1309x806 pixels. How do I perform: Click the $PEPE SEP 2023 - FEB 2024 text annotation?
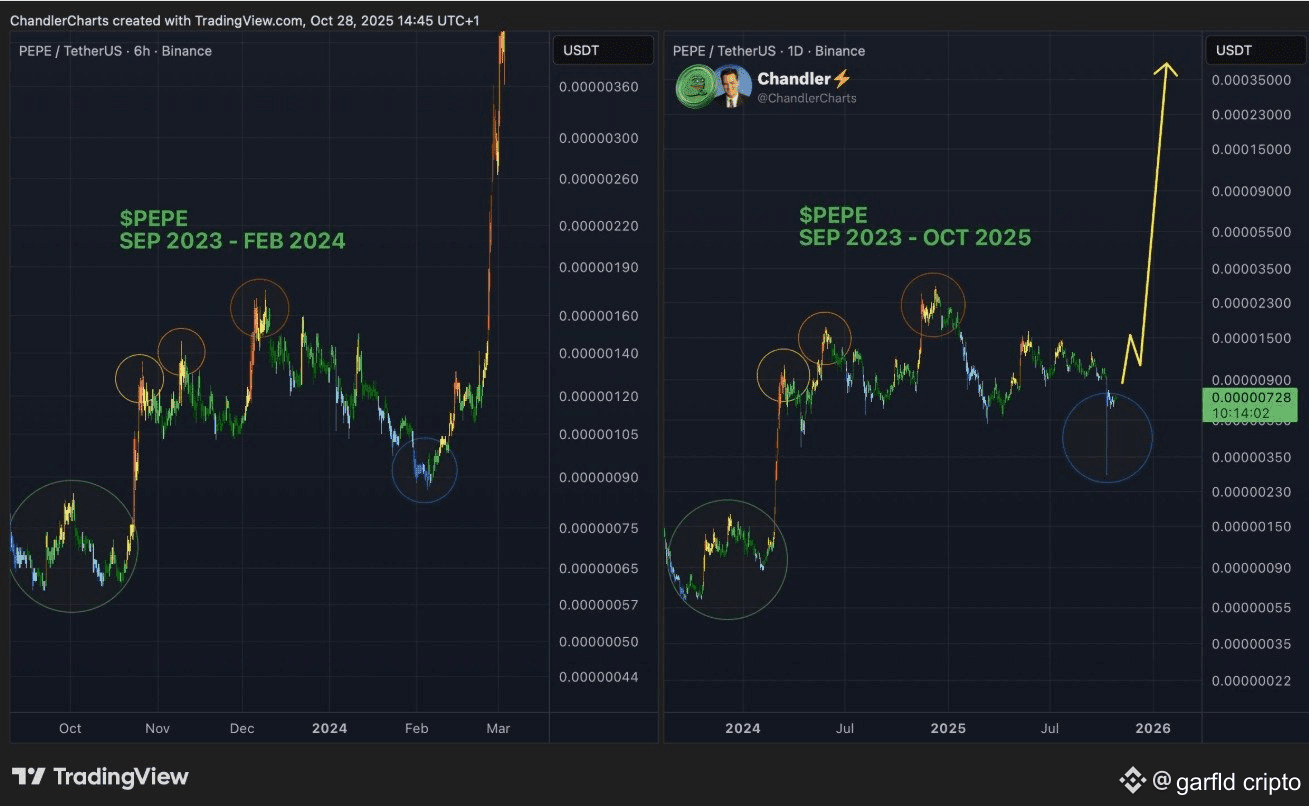point(232,229)
